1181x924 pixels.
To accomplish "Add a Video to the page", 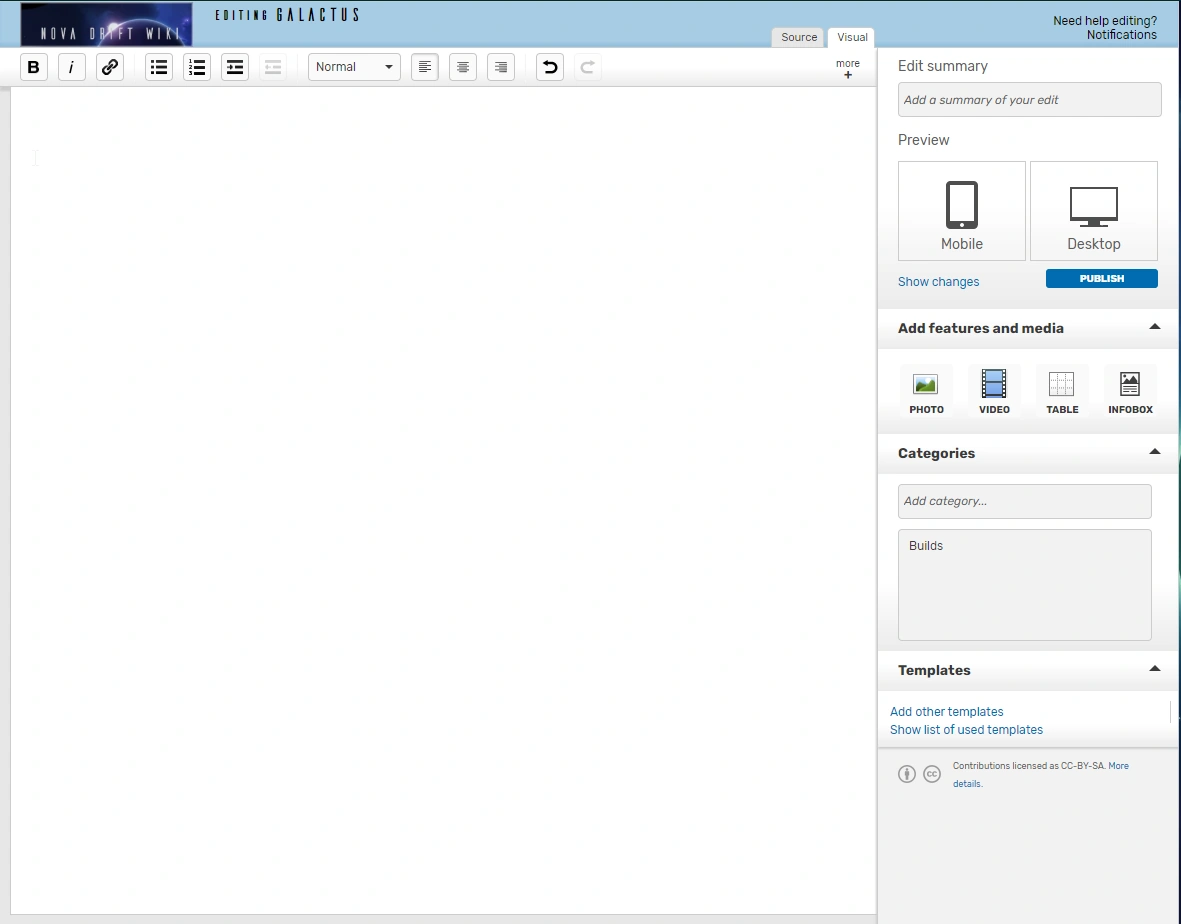I will pos(994,391).
